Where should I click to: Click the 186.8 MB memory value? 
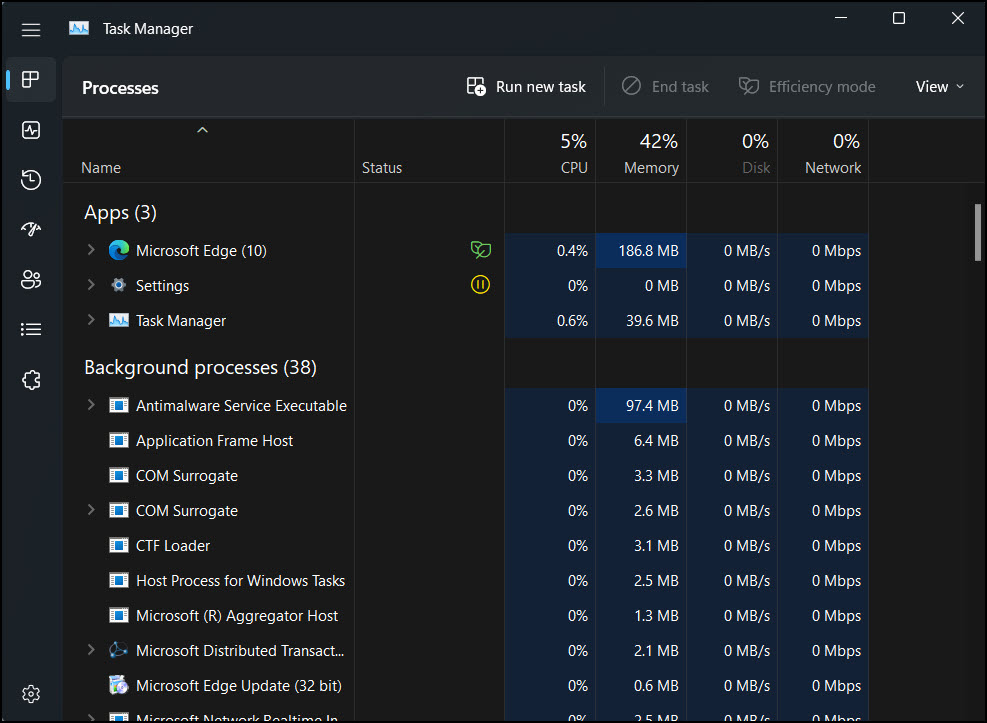click(x=648, y=251)
